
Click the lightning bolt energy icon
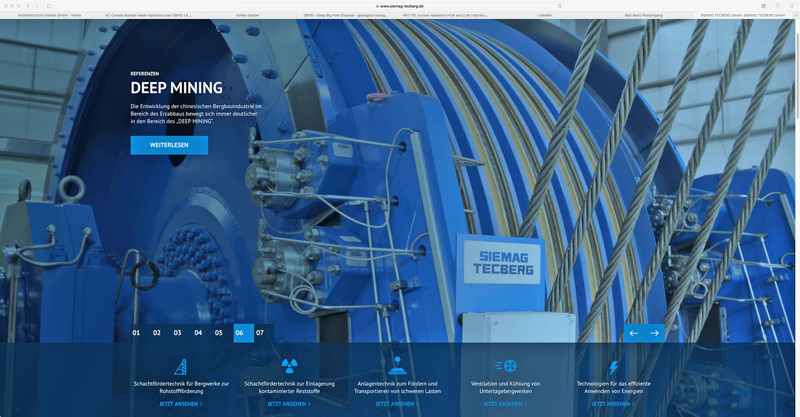(x=613, y=366)
